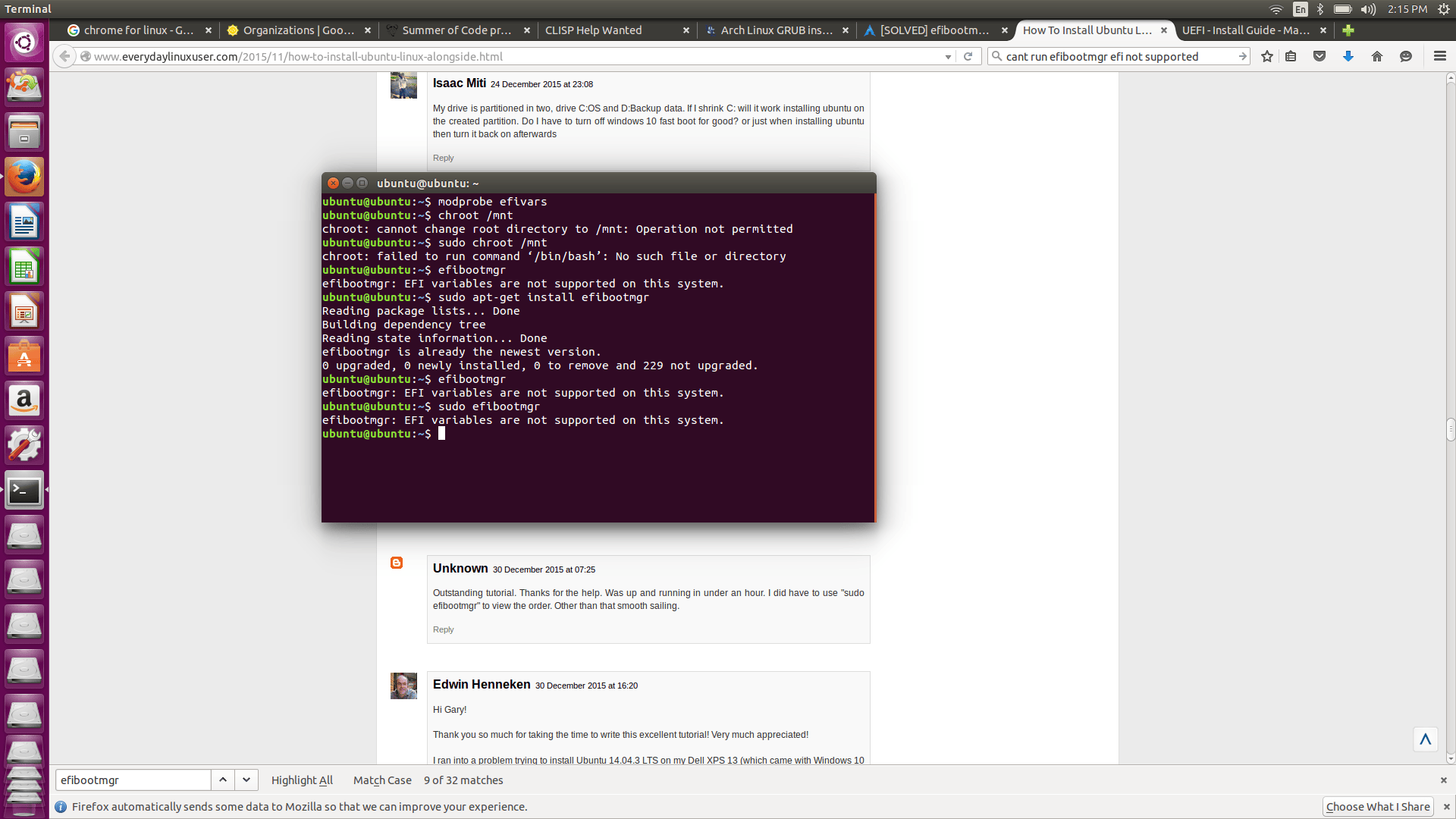This screenshot has height=819, width=1456.
Task: Focus Terminal via launcher icon
Action: click(24, 491)
